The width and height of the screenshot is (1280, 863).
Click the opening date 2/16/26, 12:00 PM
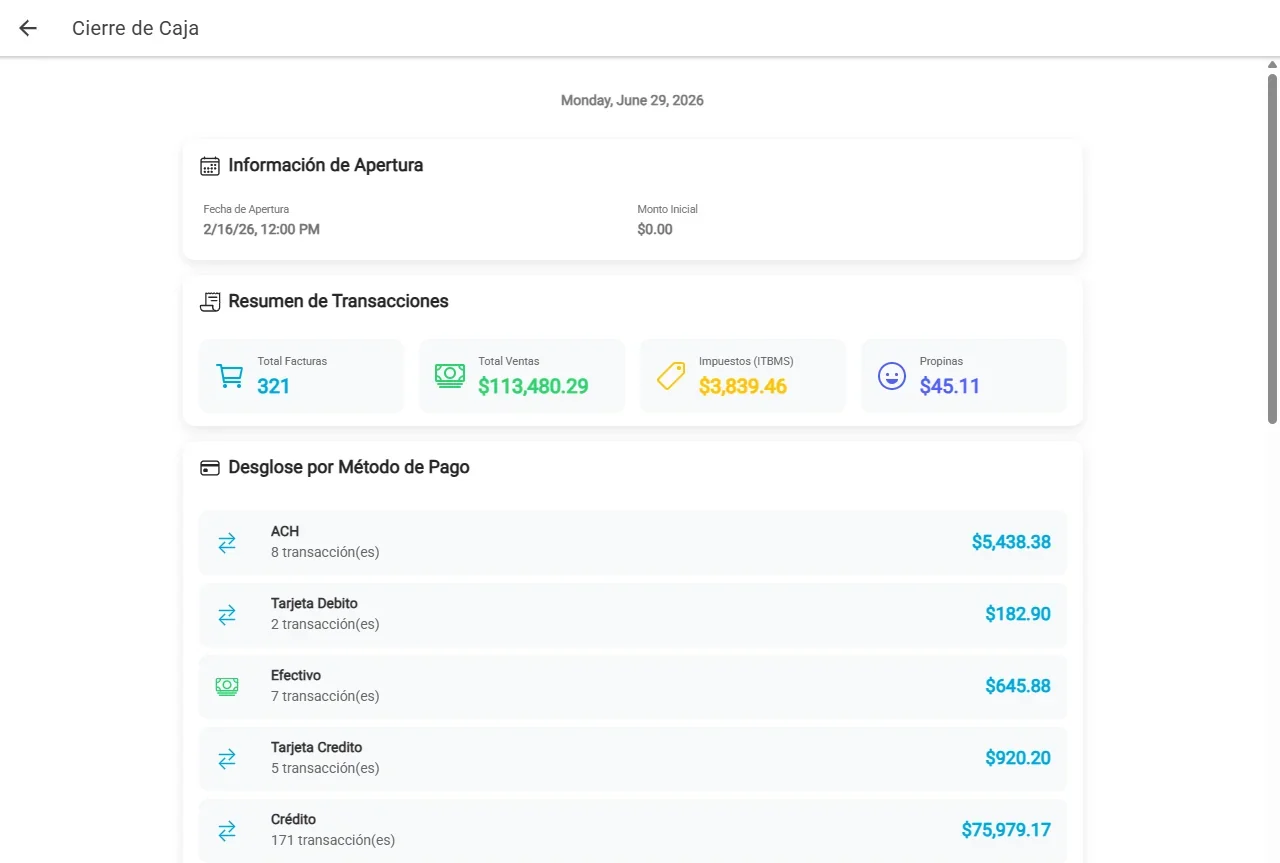coord(261,230)
